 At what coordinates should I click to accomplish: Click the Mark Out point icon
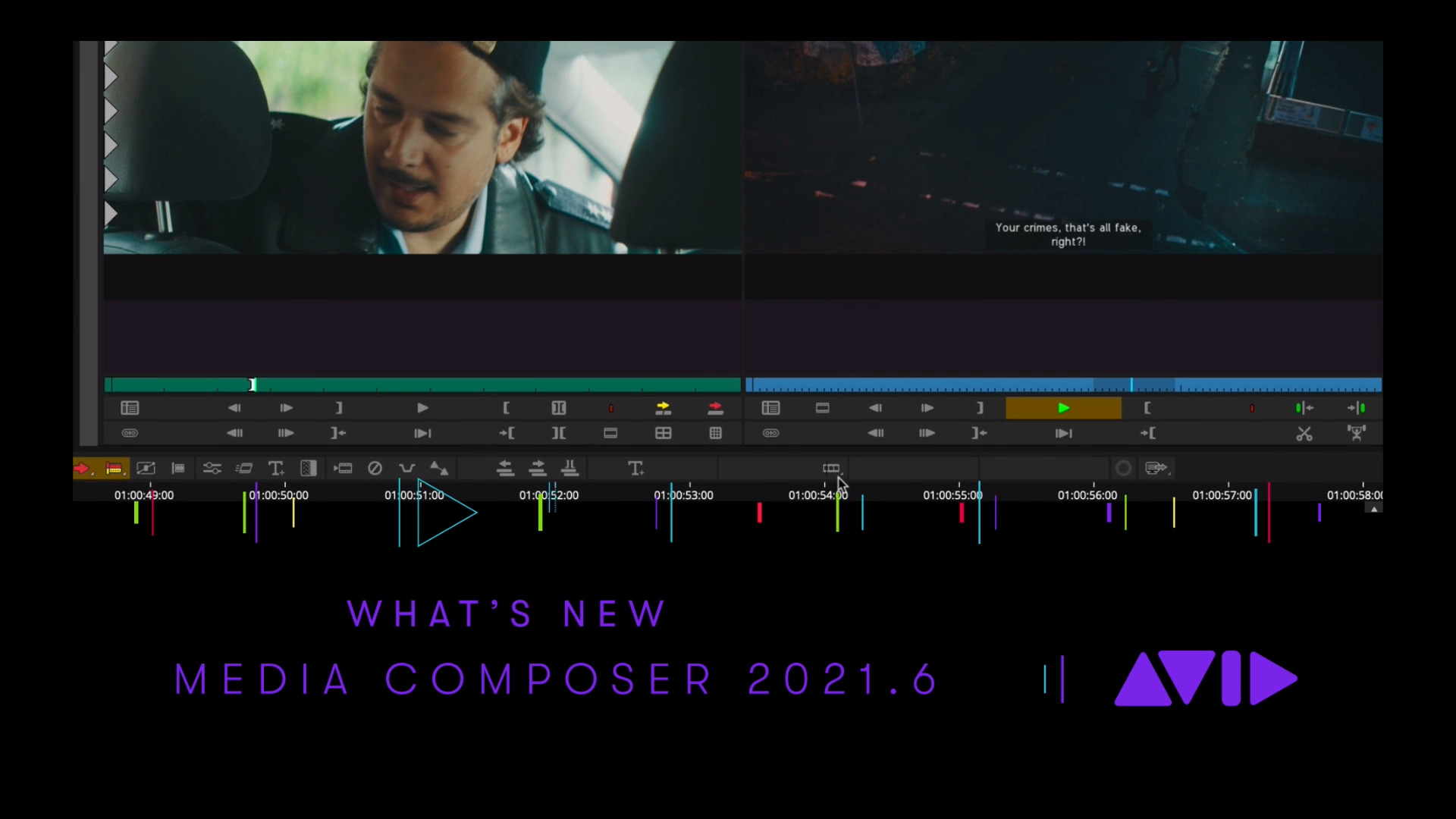coord(338,408)
